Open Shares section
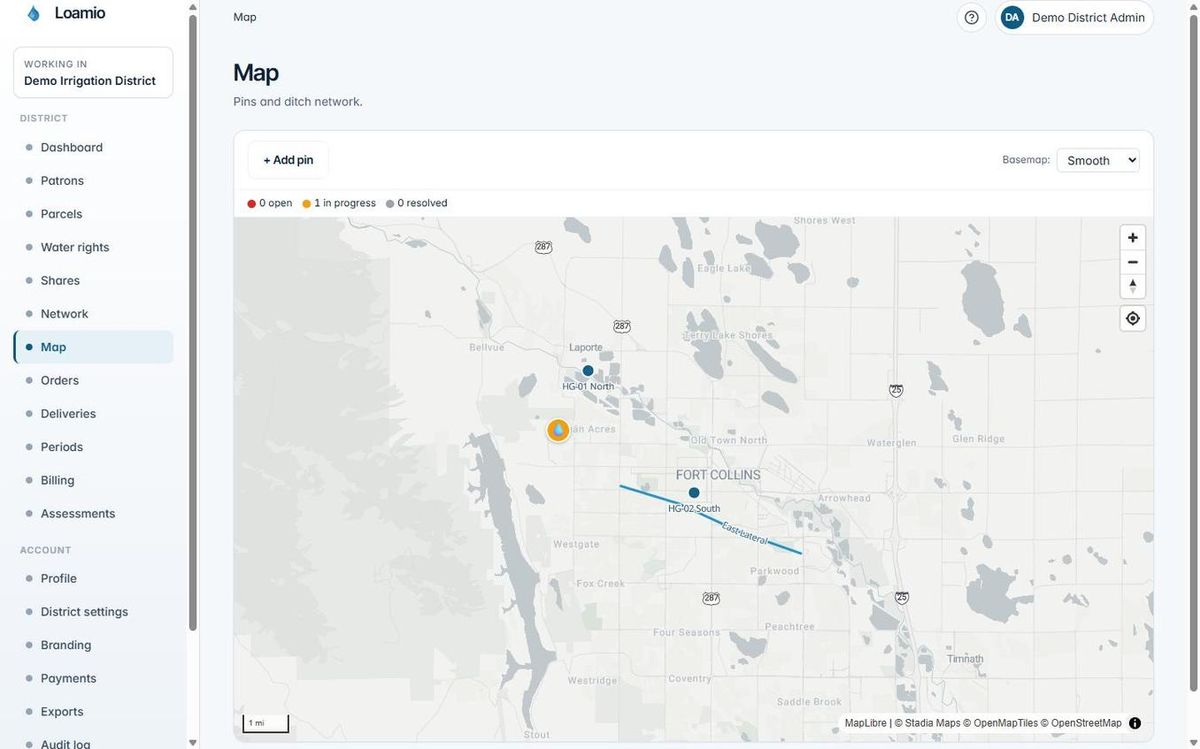The image size is (1200, 749). tap(93, 280)
